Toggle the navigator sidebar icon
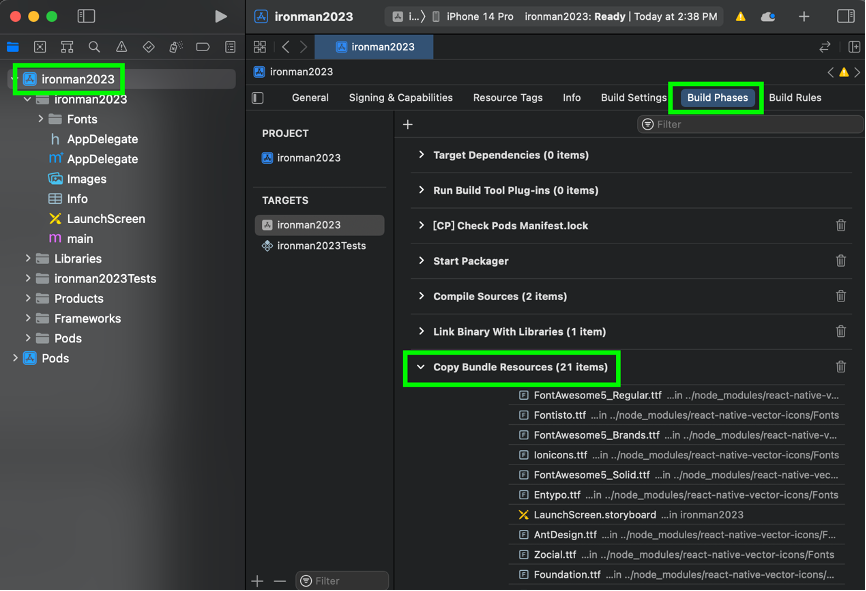Screen dimensions: 866x591 tap(86, 17)
